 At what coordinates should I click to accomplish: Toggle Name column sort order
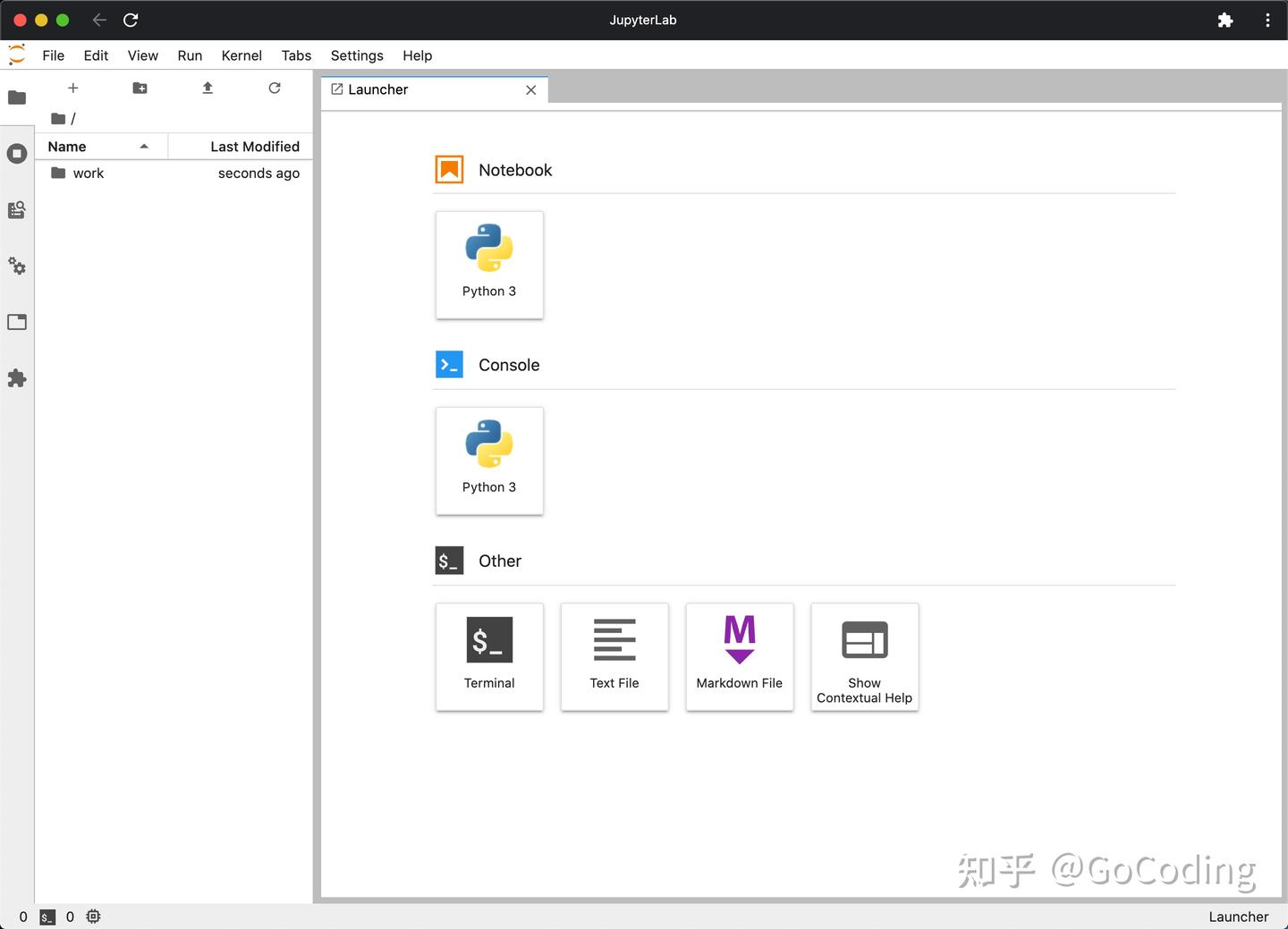(66, 146)
